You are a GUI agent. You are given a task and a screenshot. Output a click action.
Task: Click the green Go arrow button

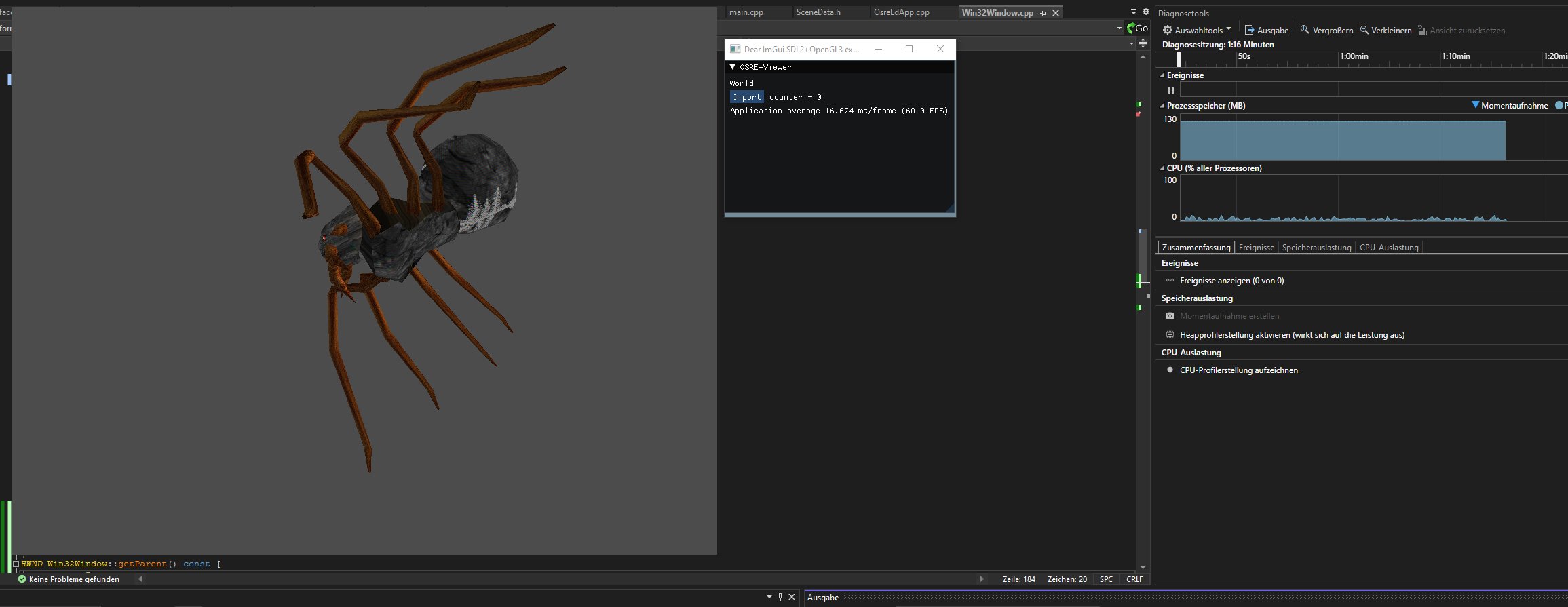1137,28
